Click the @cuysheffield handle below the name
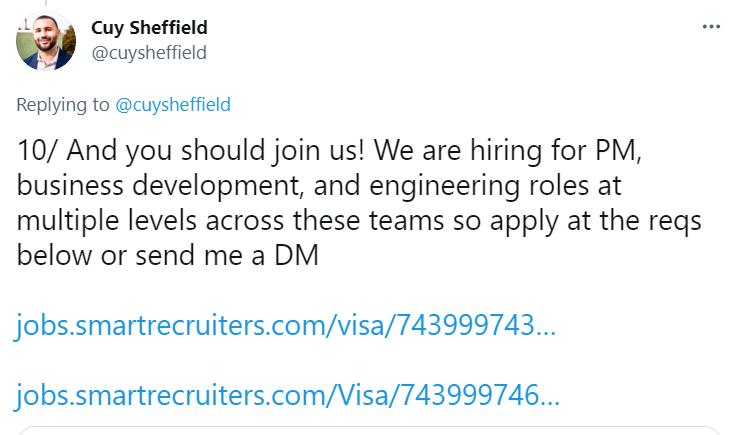The image size is (740, 435). click(149, 53)
